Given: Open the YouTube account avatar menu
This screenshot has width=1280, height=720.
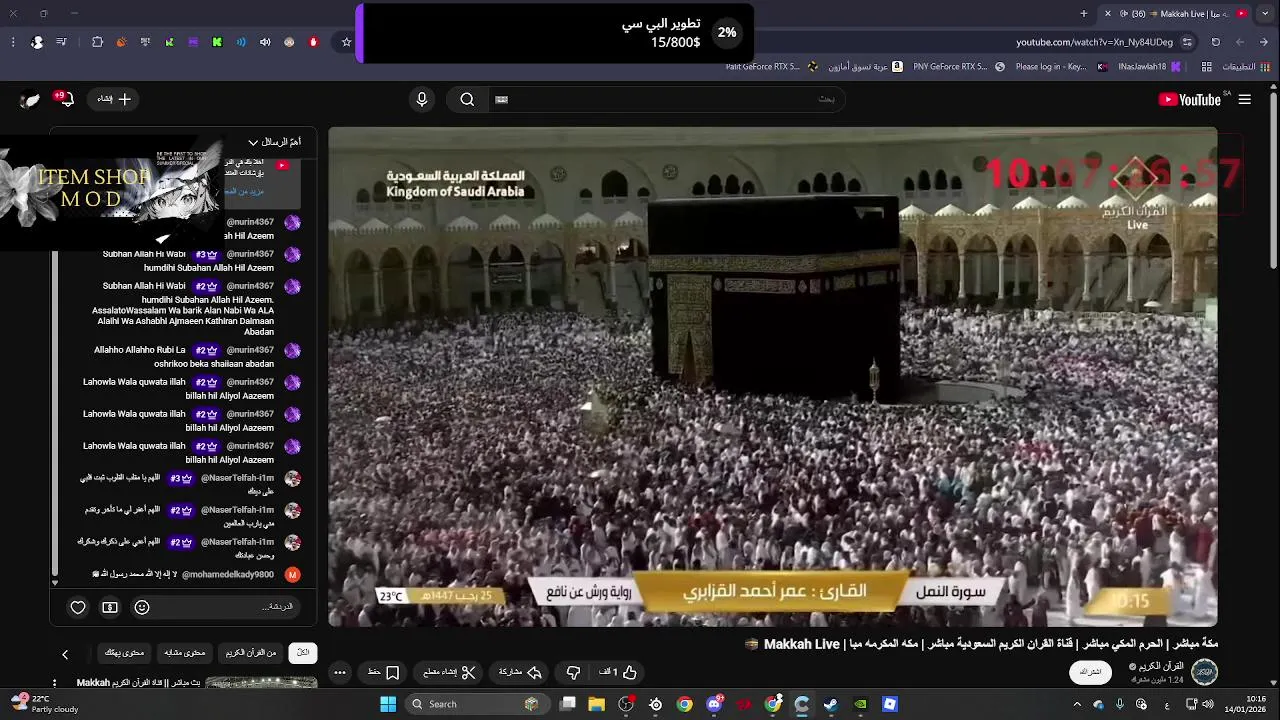Looking at the screenshot, I should pos(30,99).
